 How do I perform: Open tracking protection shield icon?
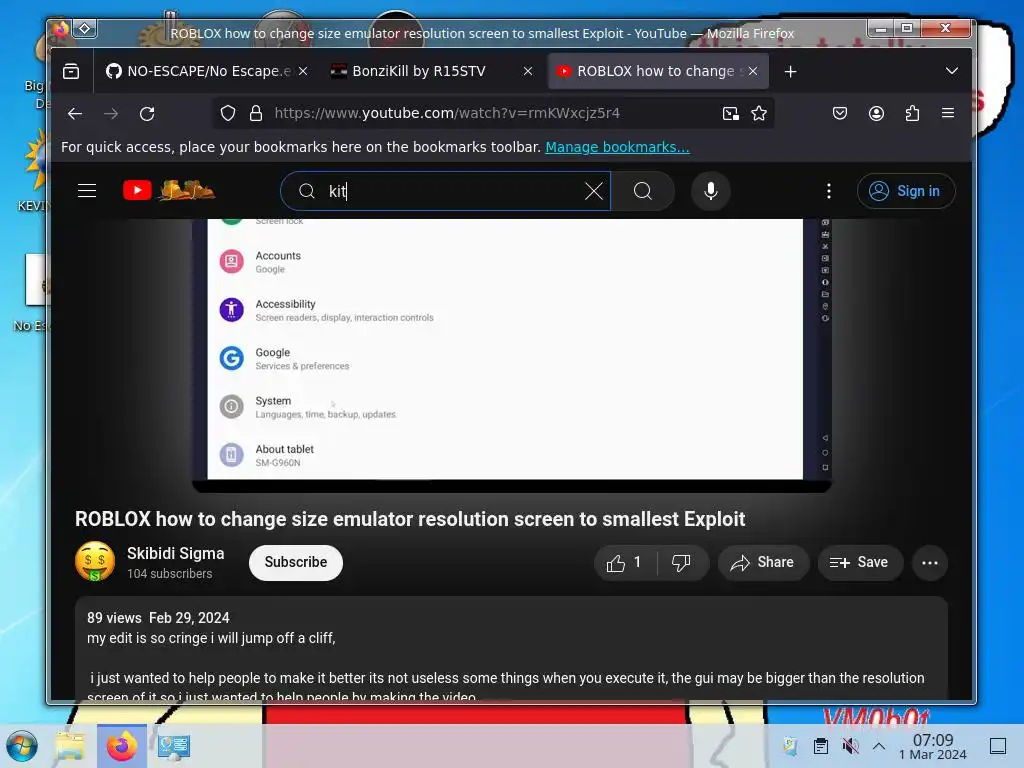click(x=227, y=114)
